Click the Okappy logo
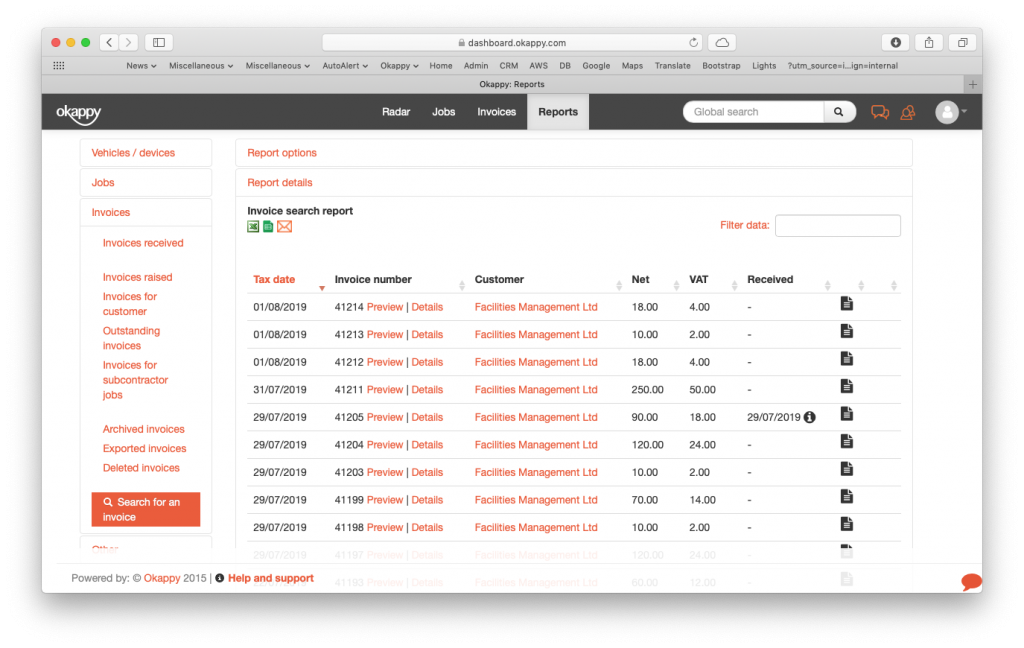 coord(78,113)
